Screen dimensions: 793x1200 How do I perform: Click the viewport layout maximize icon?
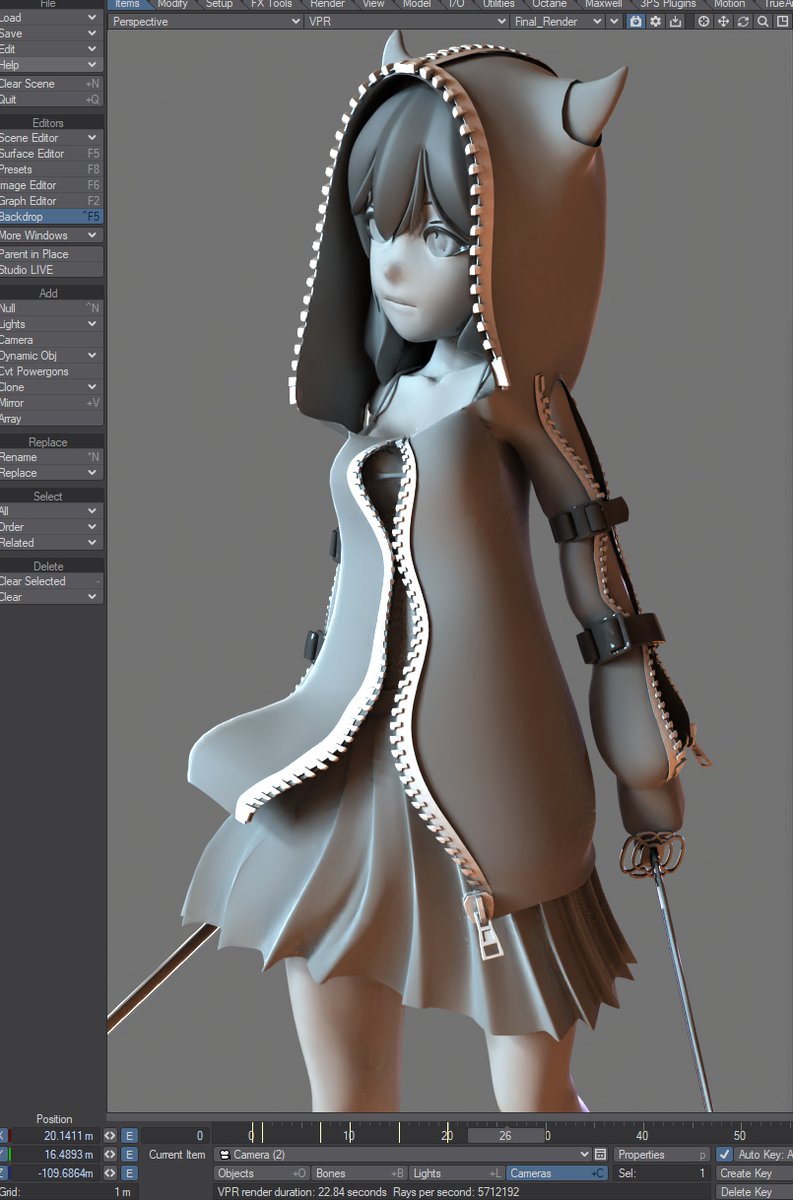783,21
